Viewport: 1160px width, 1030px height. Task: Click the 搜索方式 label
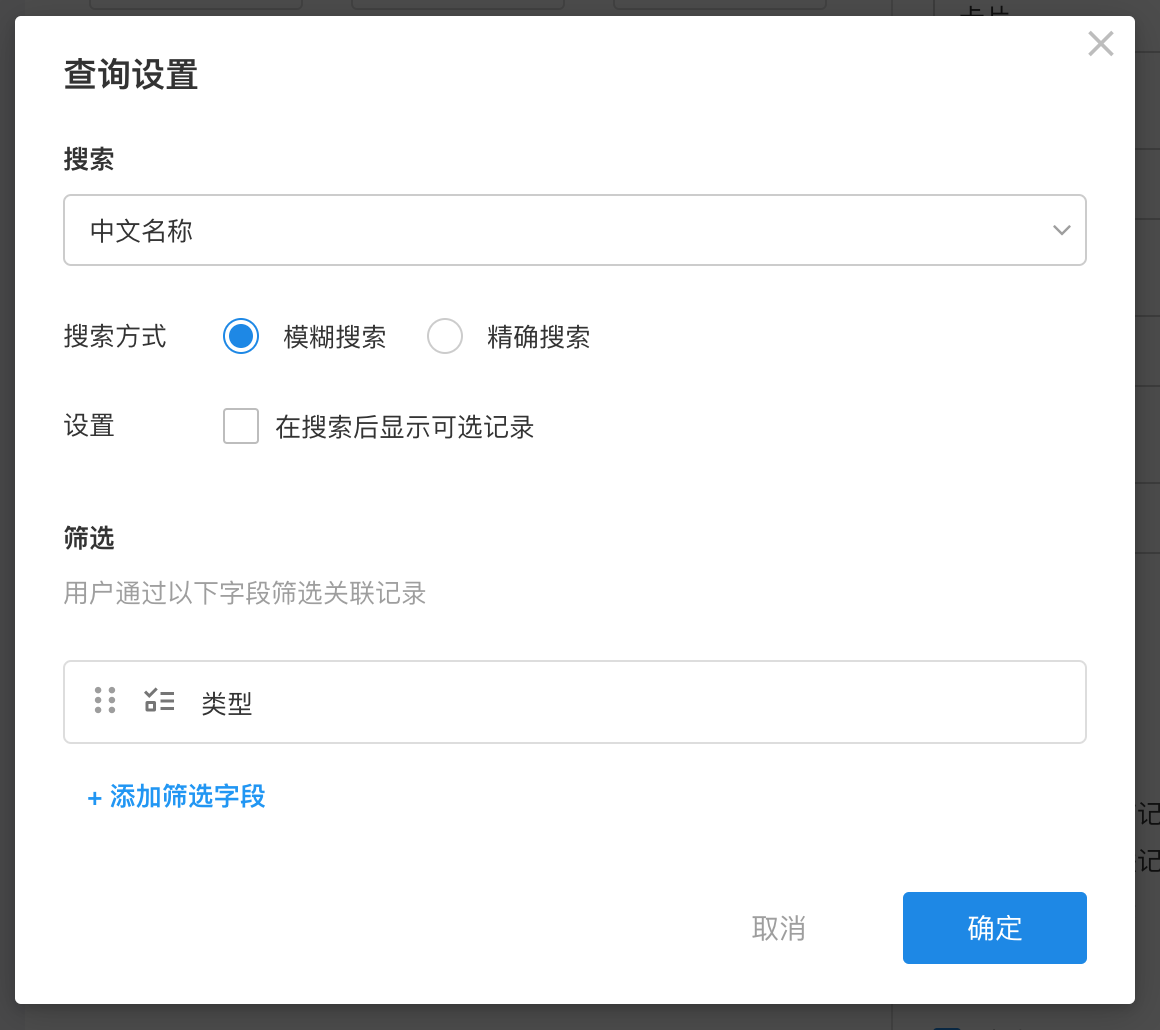point(115,336)
